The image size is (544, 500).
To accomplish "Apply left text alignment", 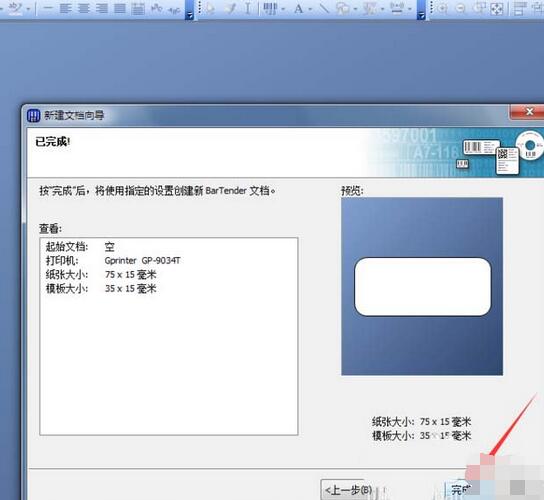I will (65, 8).
